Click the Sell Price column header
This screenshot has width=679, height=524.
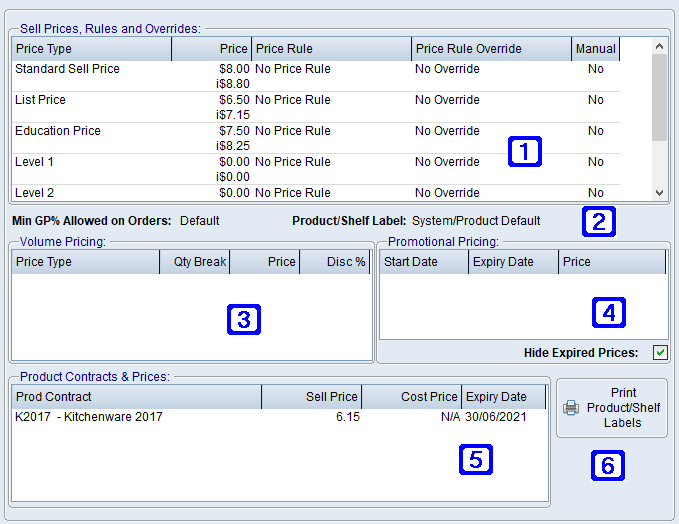pyautogui.click(x=311, y=397)
